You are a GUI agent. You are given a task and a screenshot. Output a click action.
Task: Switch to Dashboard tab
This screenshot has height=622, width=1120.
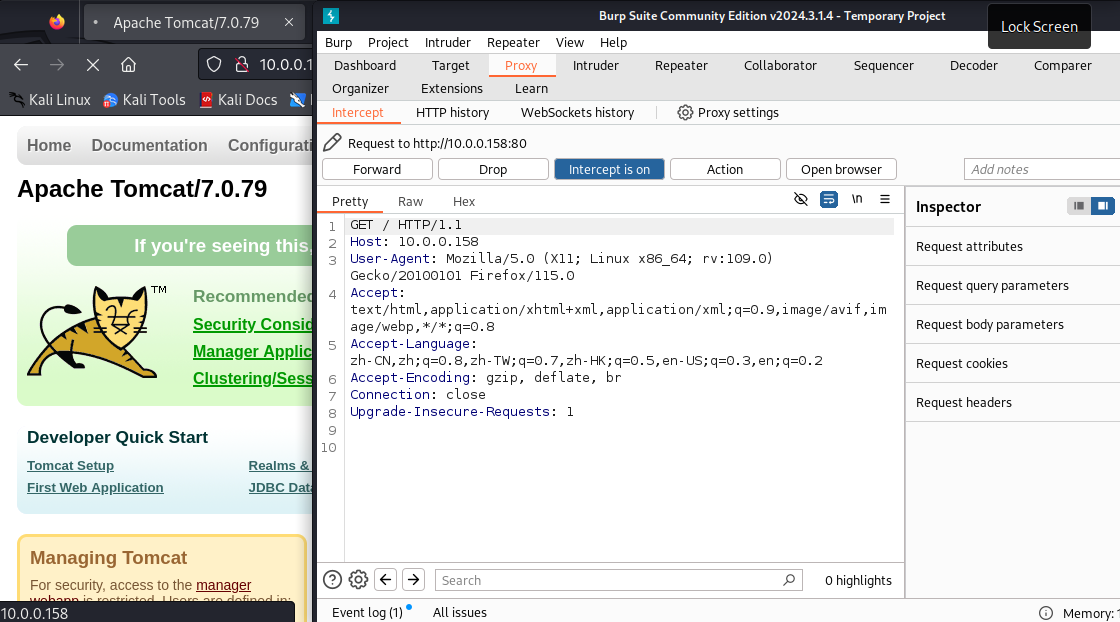click(x=365, y=65)
